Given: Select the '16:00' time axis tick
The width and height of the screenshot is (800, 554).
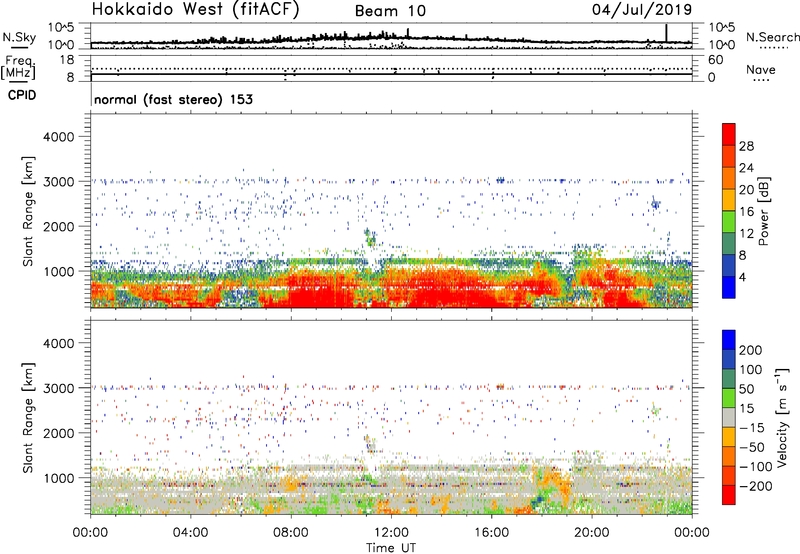Looking at the screenshot, I should pyautogui.click(x=491, y=533).
